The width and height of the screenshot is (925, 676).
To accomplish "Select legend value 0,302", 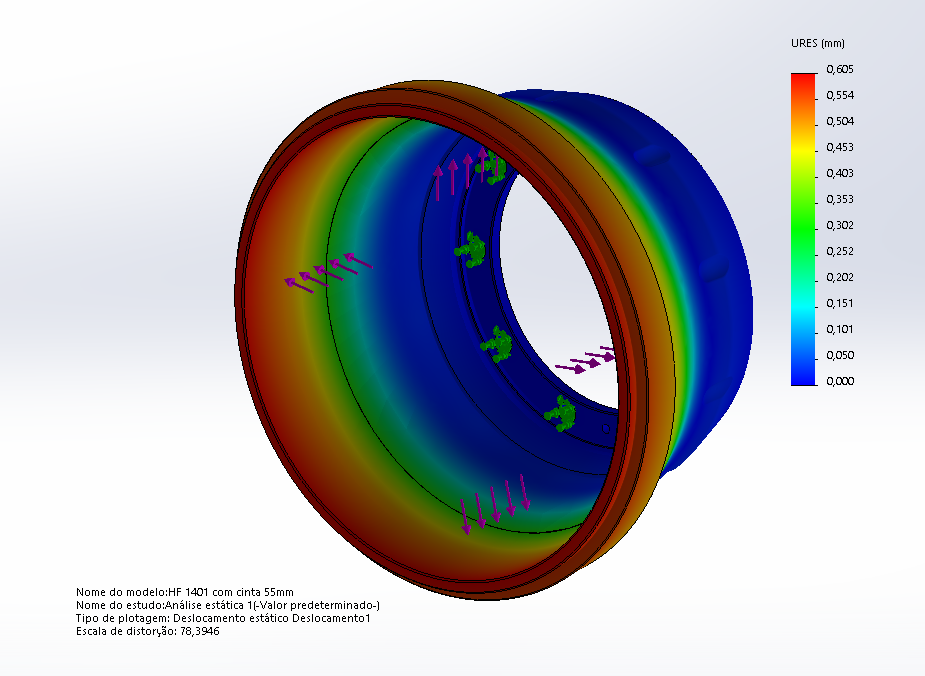I will point(839,225).
